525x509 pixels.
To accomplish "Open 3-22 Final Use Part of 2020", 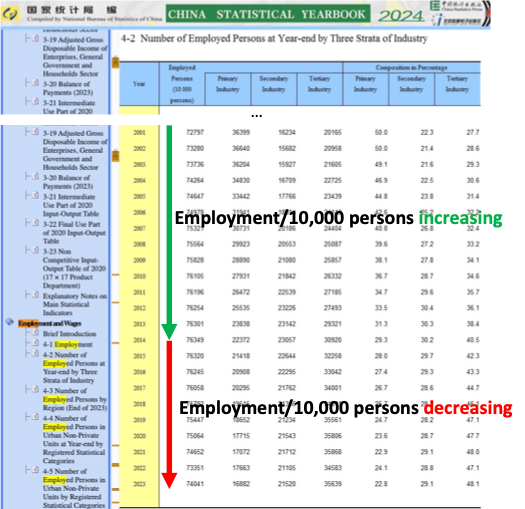I will pyautogui.click(x=74, y=232).
